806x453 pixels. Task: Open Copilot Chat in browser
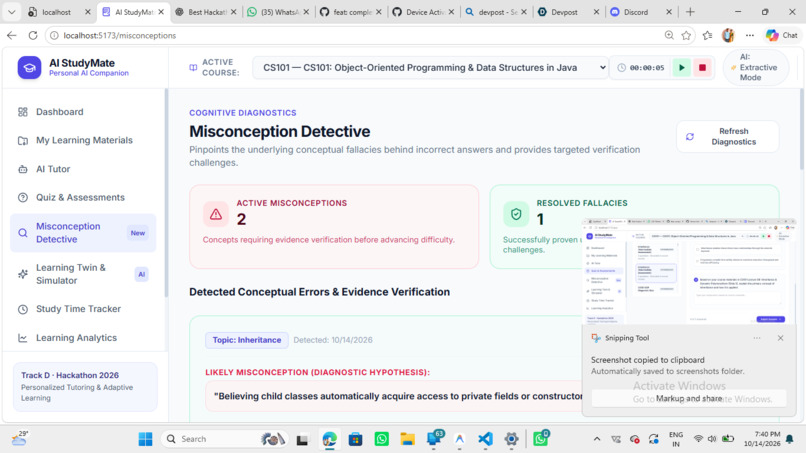[x=782, y=35]
